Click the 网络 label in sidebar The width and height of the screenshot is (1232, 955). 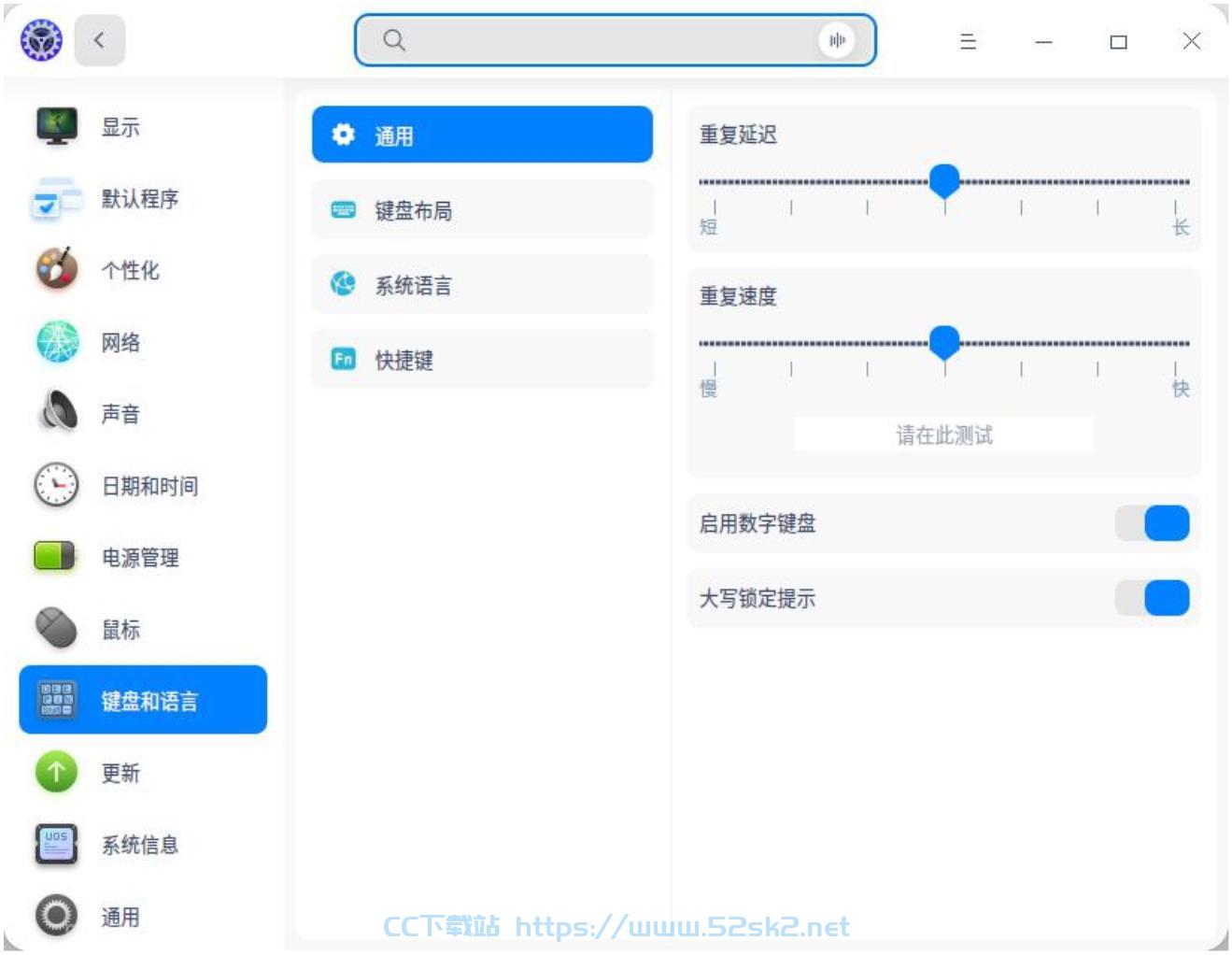pyautogui.click(x=120, y=342)
